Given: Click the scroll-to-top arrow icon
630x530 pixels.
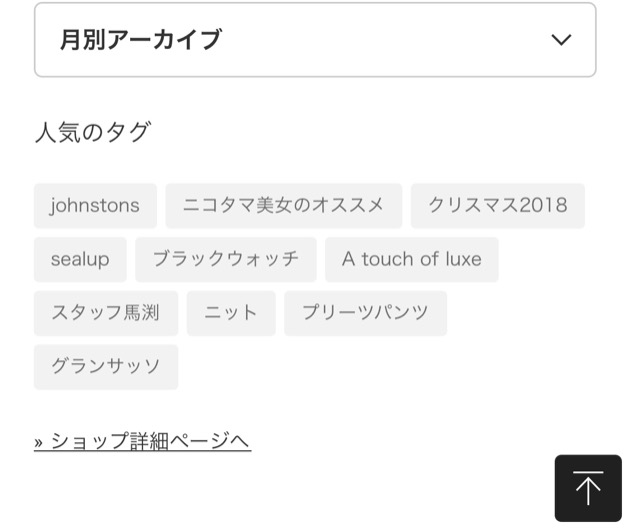Looking at the screenshot, I should [x=588, y=488].
